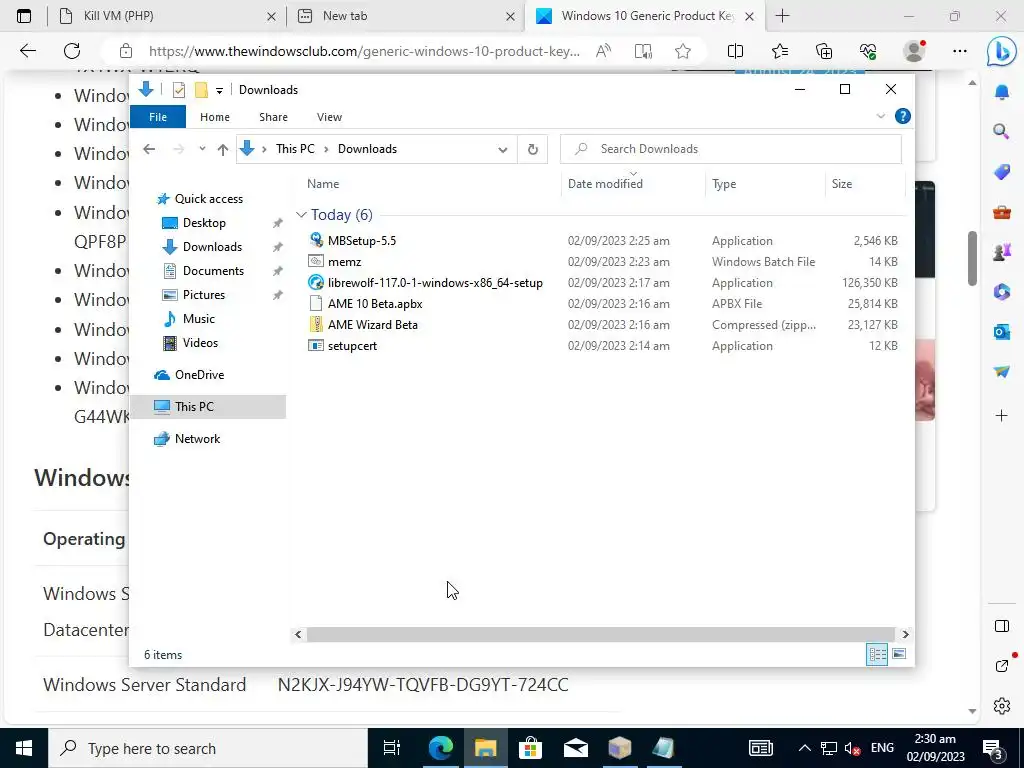This screenshot has width=1024, height=768.
Task: Click the Split screen icon
Action: coord(735,51)
